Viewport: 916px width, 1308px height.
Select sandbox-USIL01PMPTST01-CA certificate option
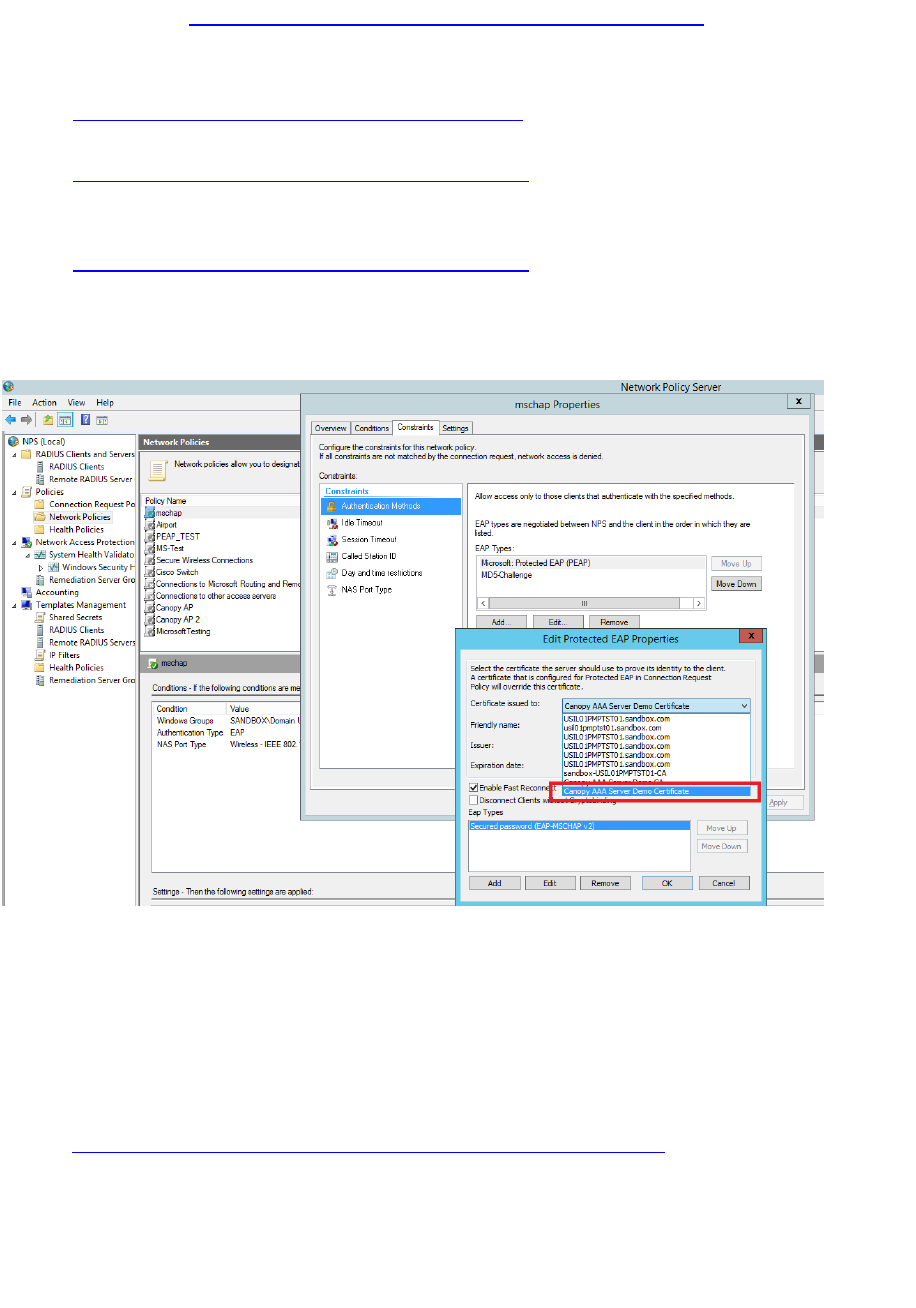[656, 773]
